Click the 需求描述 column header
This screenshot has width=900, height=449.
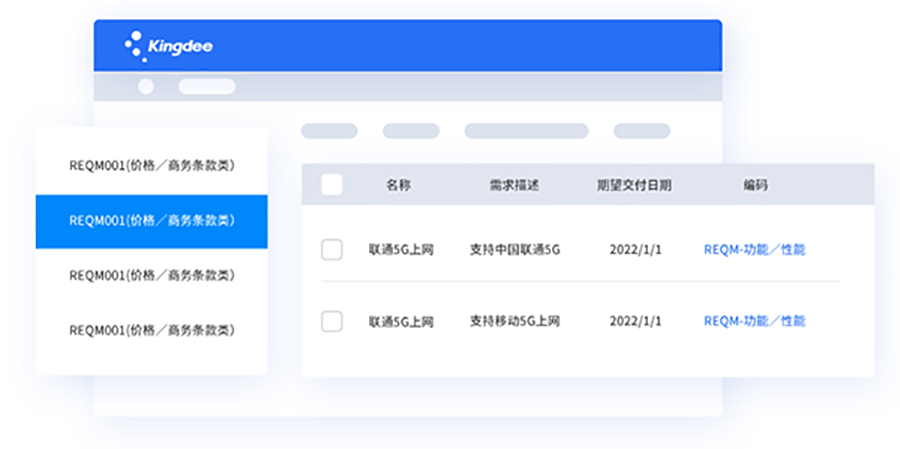click(x=514, y=185)
